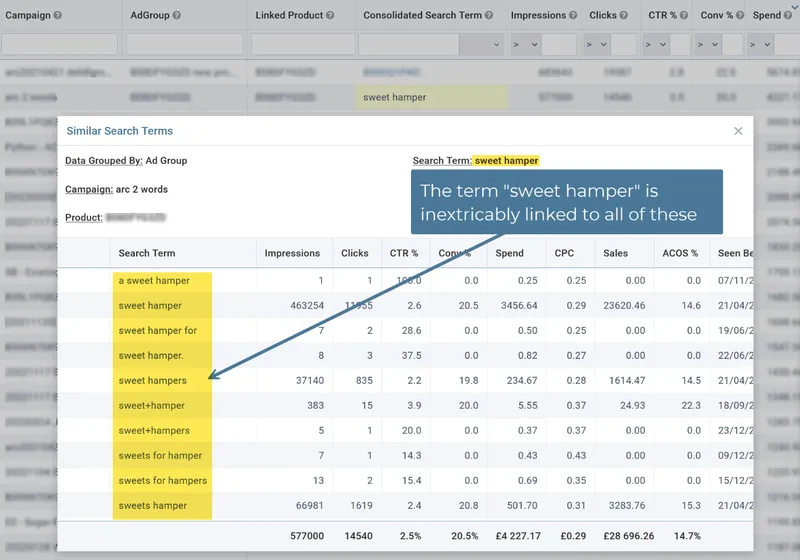Open the Consolidated Search Term help icon
The height and width of the screenshot is (560, 800).
coord(489,16)
